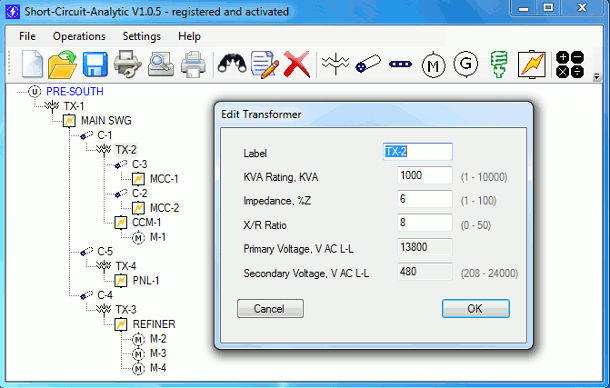Click the Print toolbar icon
The height and width of the screenshot is (388, 610).
pos(193,64)
